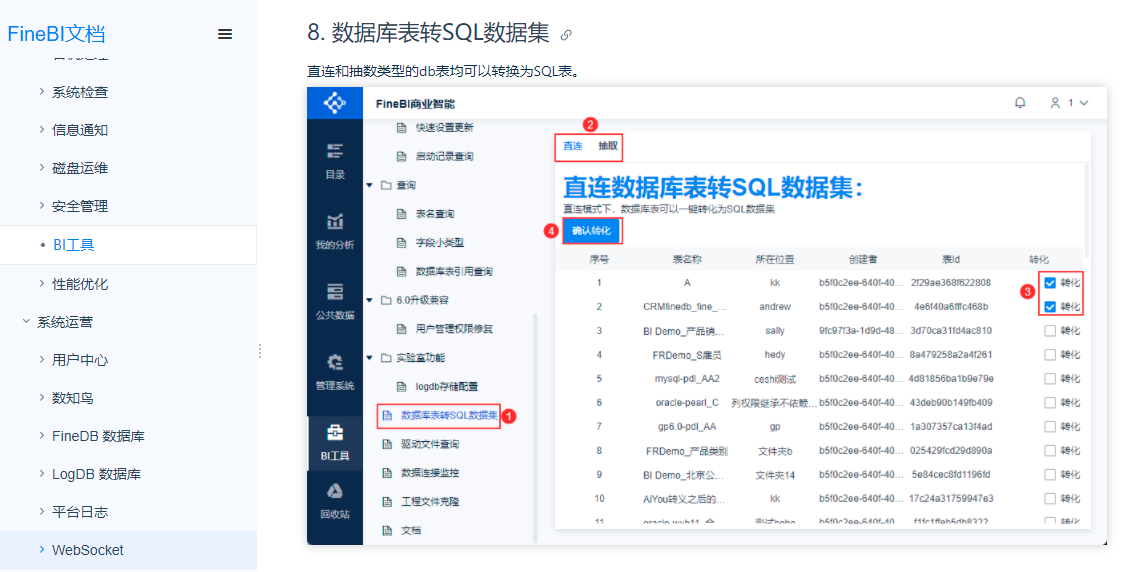Switch to the 抽取 tab
Image resolution: width=1130 pixels, height=572 pixels.
(608, 146)
